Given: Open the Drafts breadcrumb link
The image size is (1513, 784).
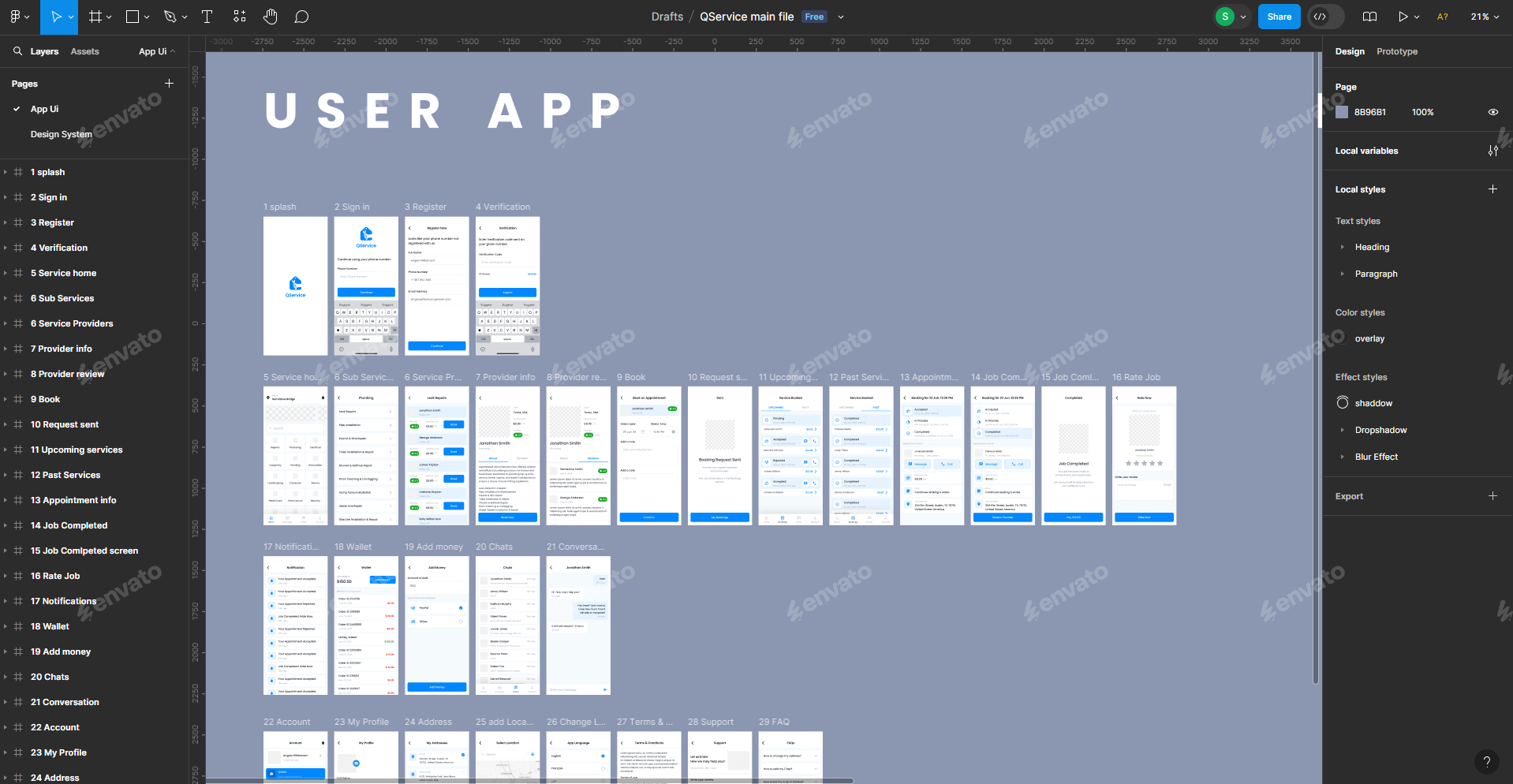Looking at the screenshot, I should (667, 17).
